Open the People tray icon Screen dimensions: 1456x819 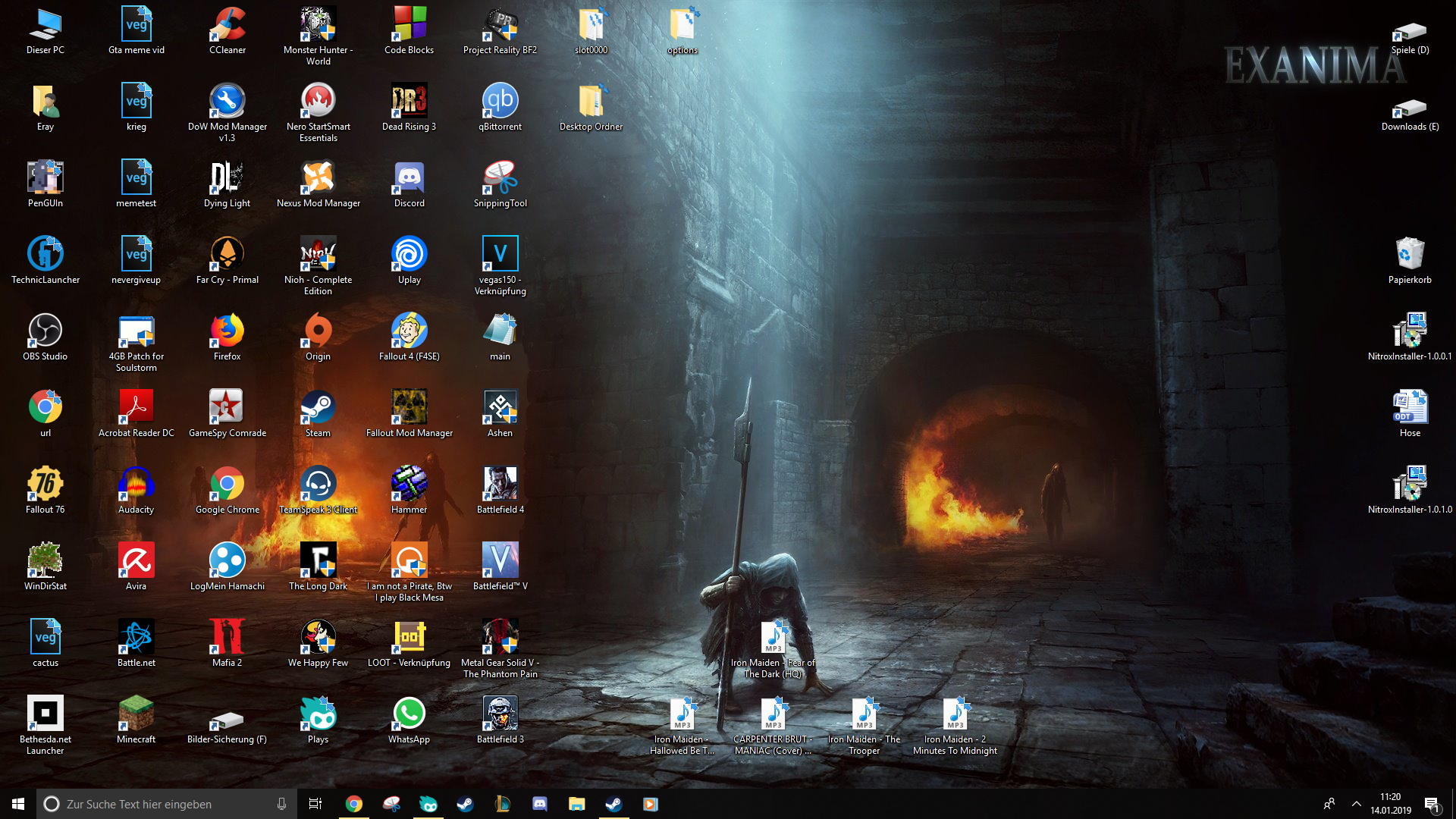[x=1329, y=804]
